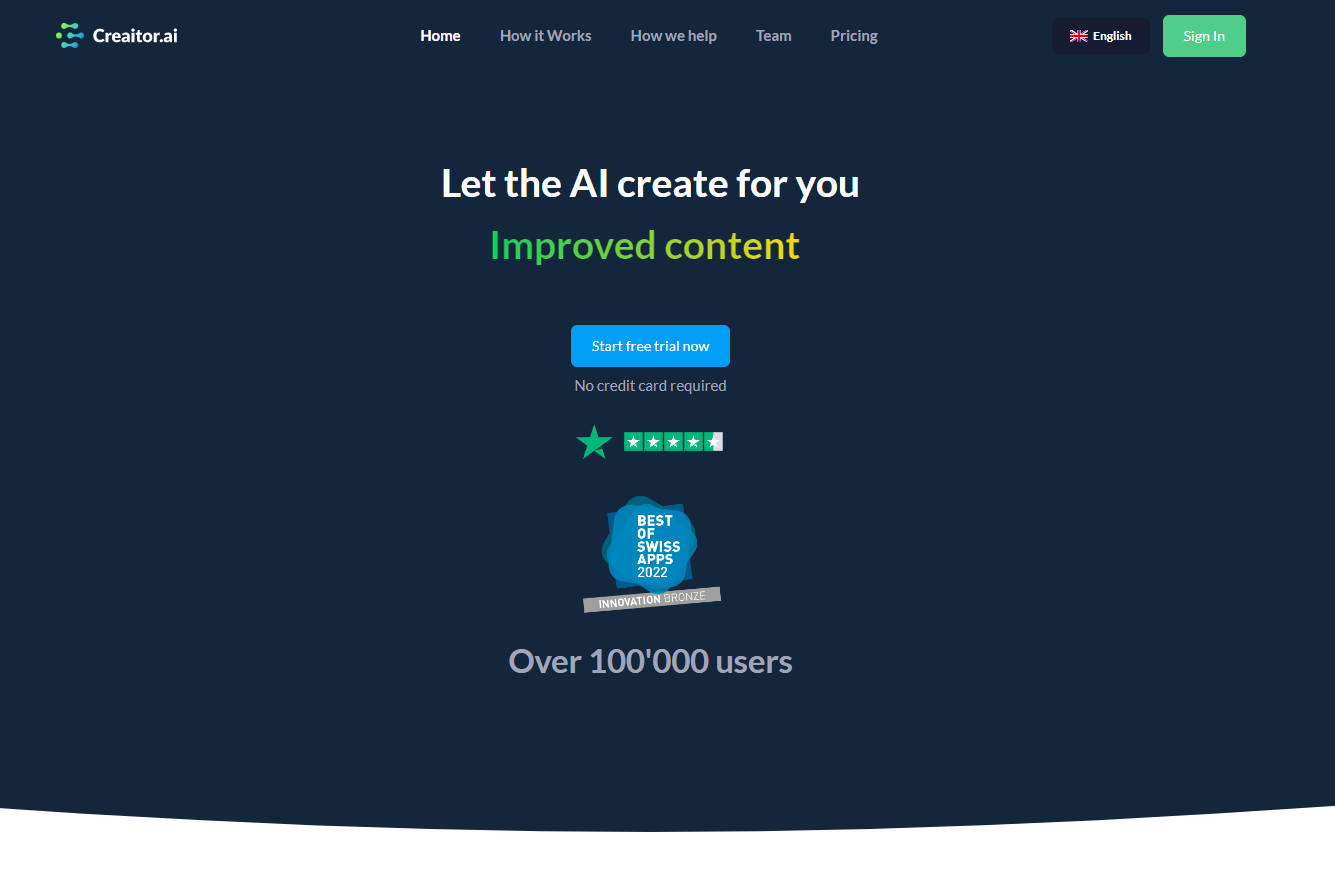This screenshot has height=879, width=1335.
Task: Click the Creaitor.ai wordmark text
Action: point(135,35)
